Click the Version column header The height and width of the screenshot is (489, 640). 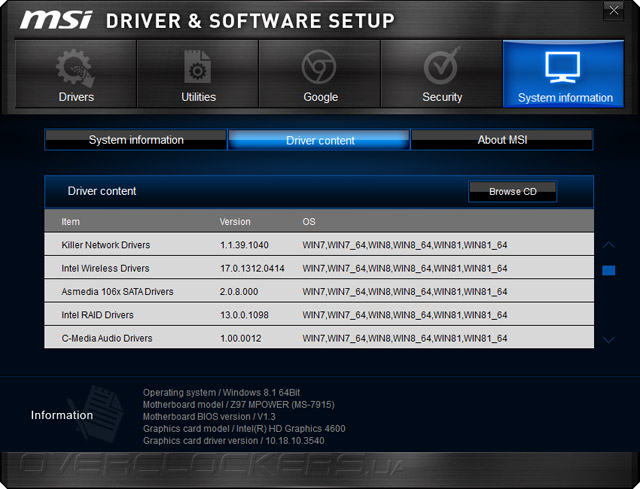(x=235, y=222)
